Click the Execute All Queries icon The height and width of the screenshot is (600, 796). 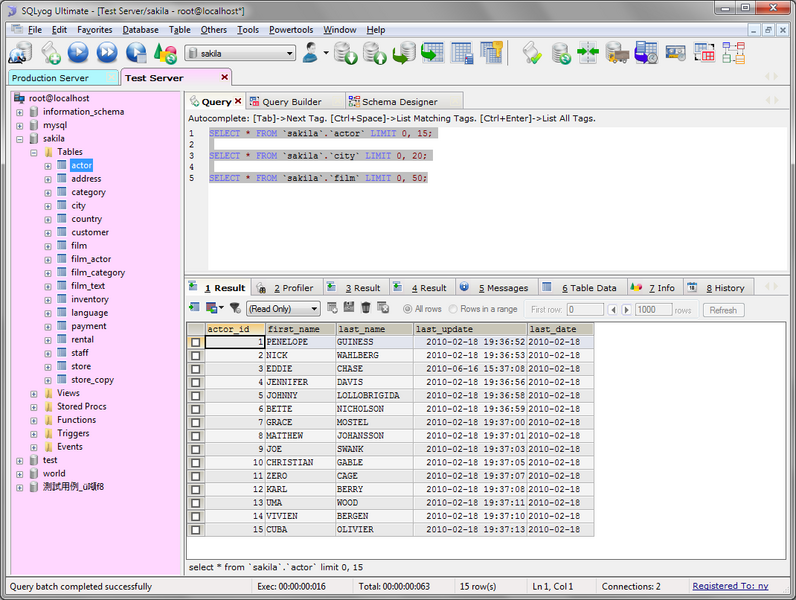(106, 52)
